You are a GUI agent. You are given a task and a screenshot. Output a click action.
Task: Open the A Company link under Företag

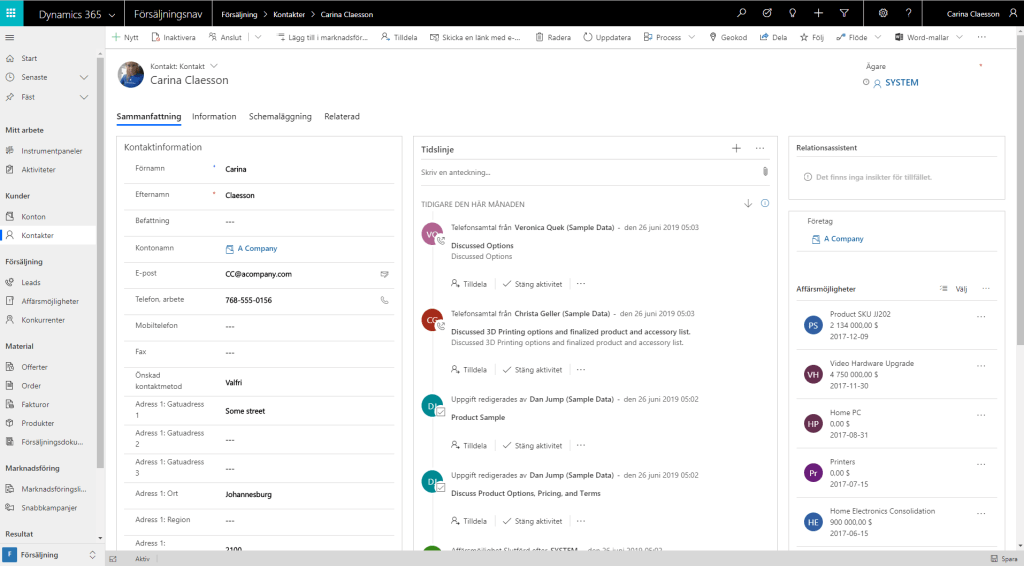pyautogui.click(x=844, y=239)
